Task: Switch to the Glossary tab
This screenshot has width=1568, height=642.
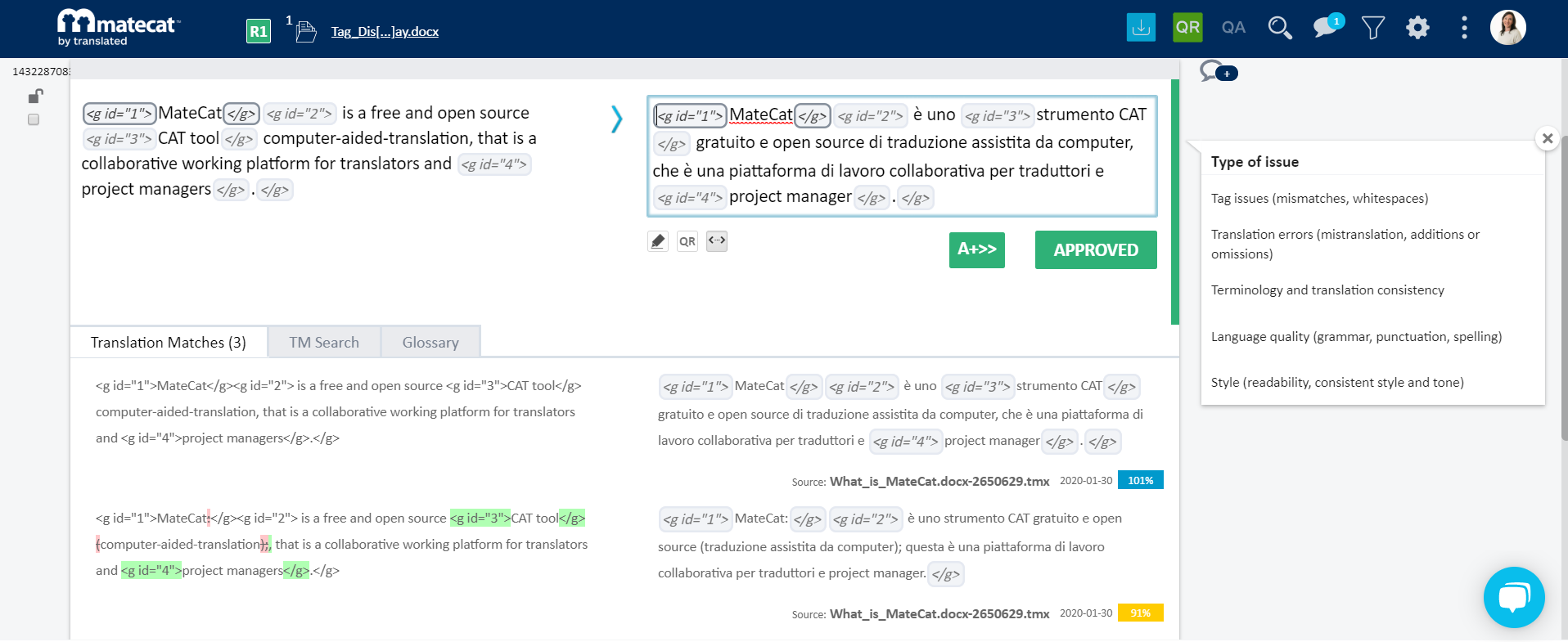Action: (430, 343)
